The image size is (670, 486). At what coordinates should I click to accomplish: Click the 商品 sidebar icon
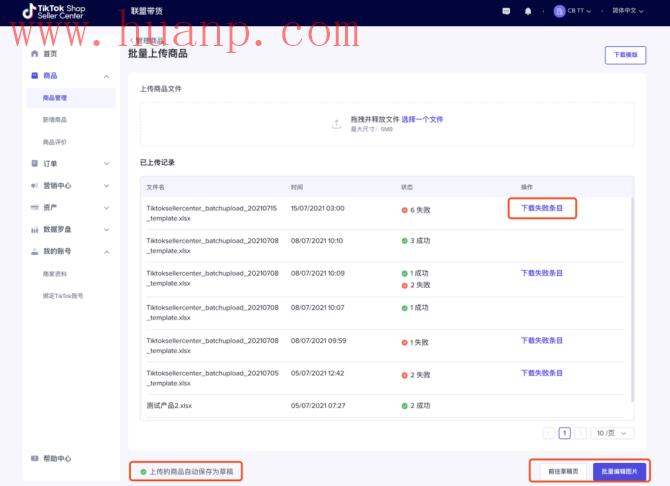click(x=35, y=76)
